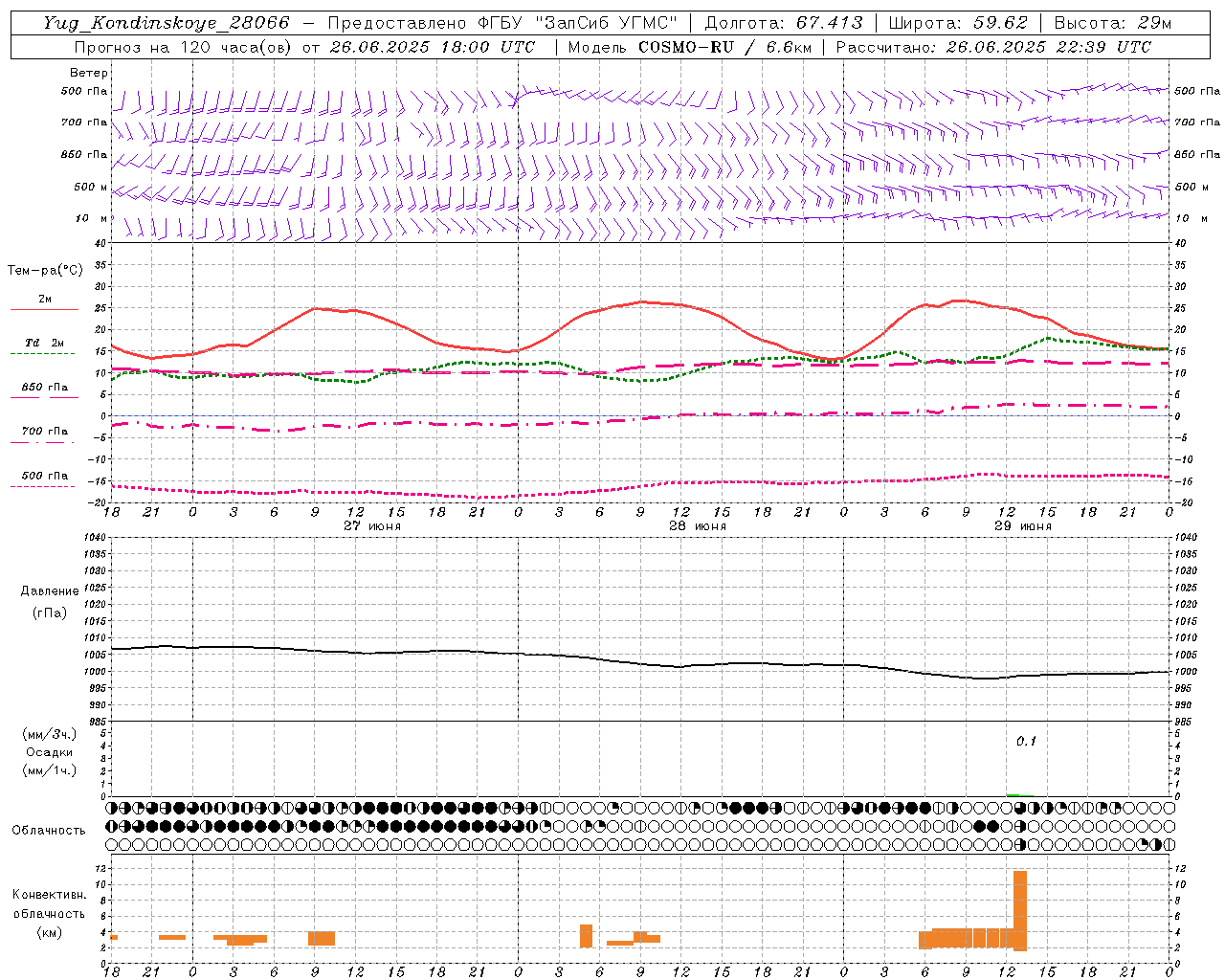Click the 29 июня date label
The image size is (1225, 980).
[1023, 526]
